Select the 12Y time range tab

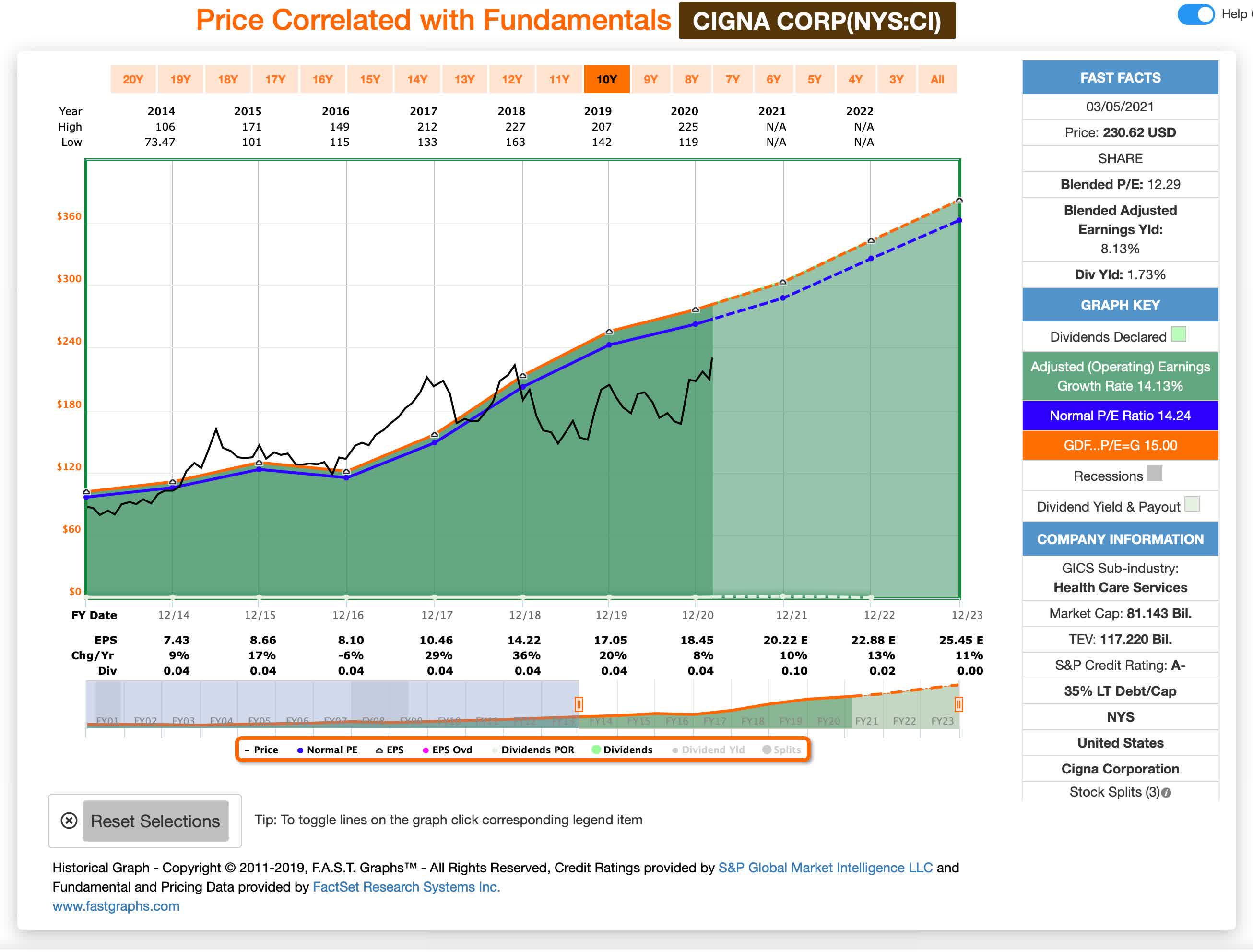[x=512, y=79]
